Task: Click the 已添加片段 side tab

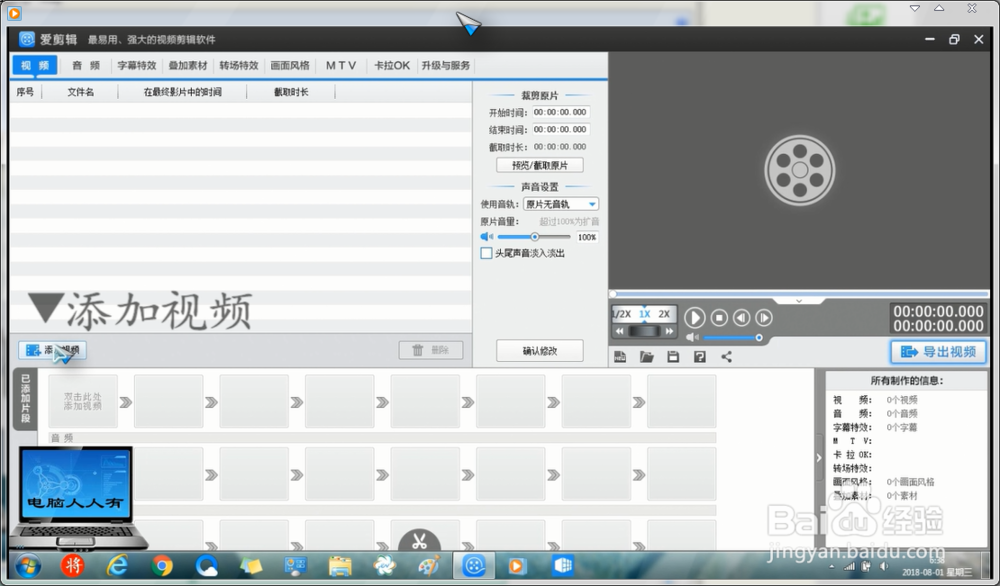Action: pyautogui.click(x=26, y=399)
